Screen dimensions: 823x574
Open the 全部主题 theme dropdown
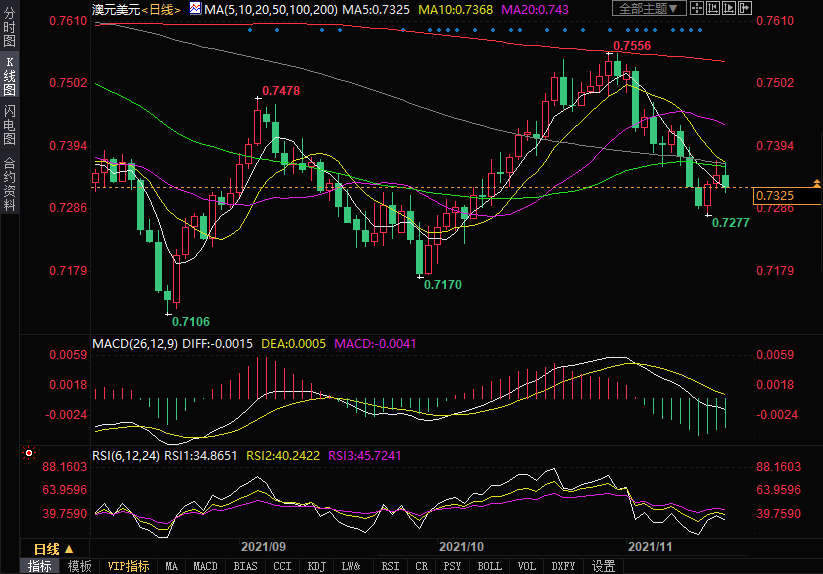[649, 9]
